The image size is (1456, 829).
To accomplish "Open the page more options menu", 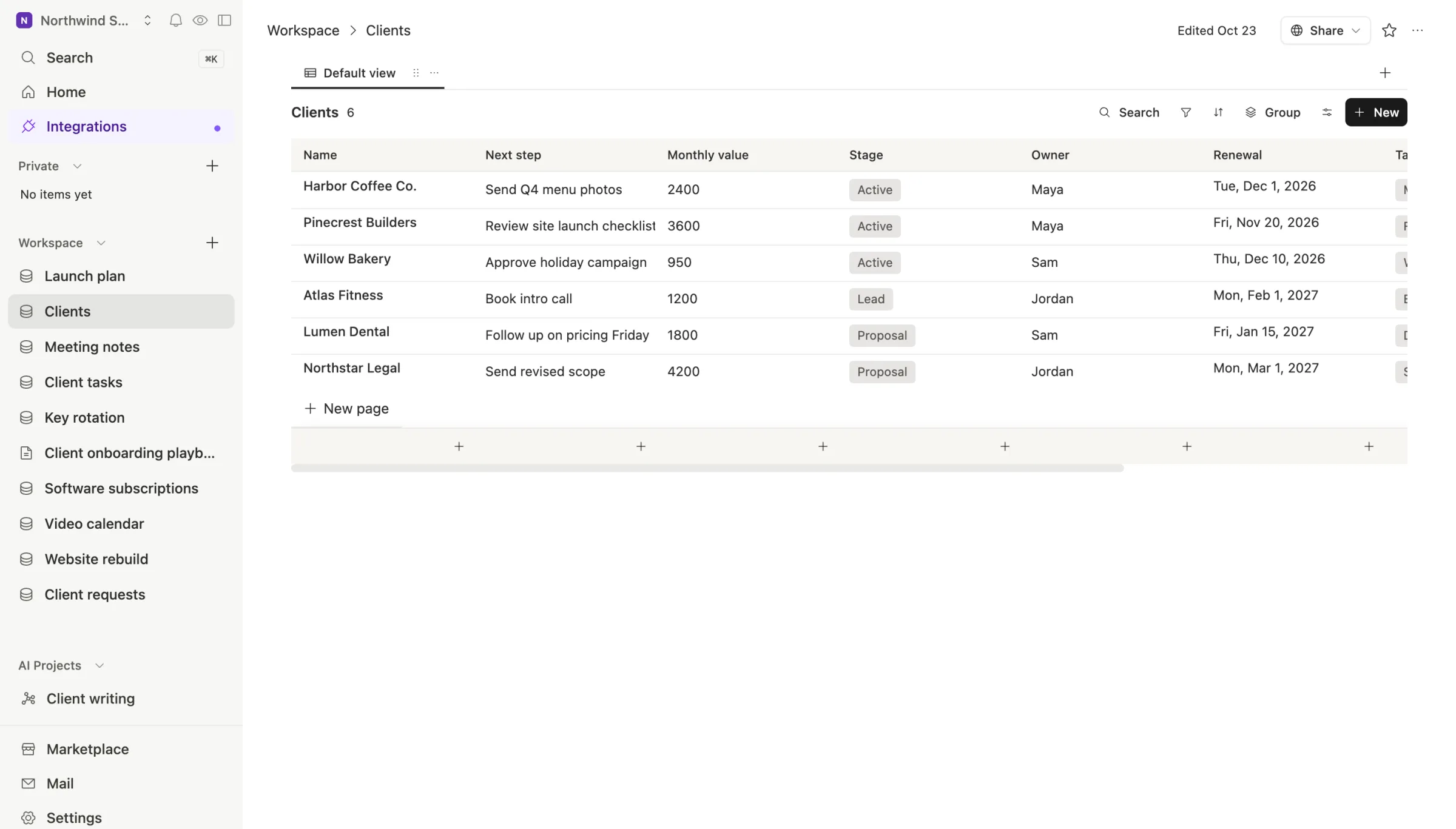I will 1418,30.
